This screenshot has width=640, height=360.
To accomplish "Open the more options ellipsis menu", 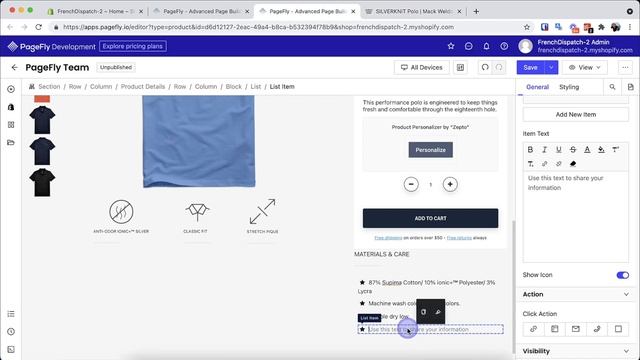I will click(x=625, y=67).
